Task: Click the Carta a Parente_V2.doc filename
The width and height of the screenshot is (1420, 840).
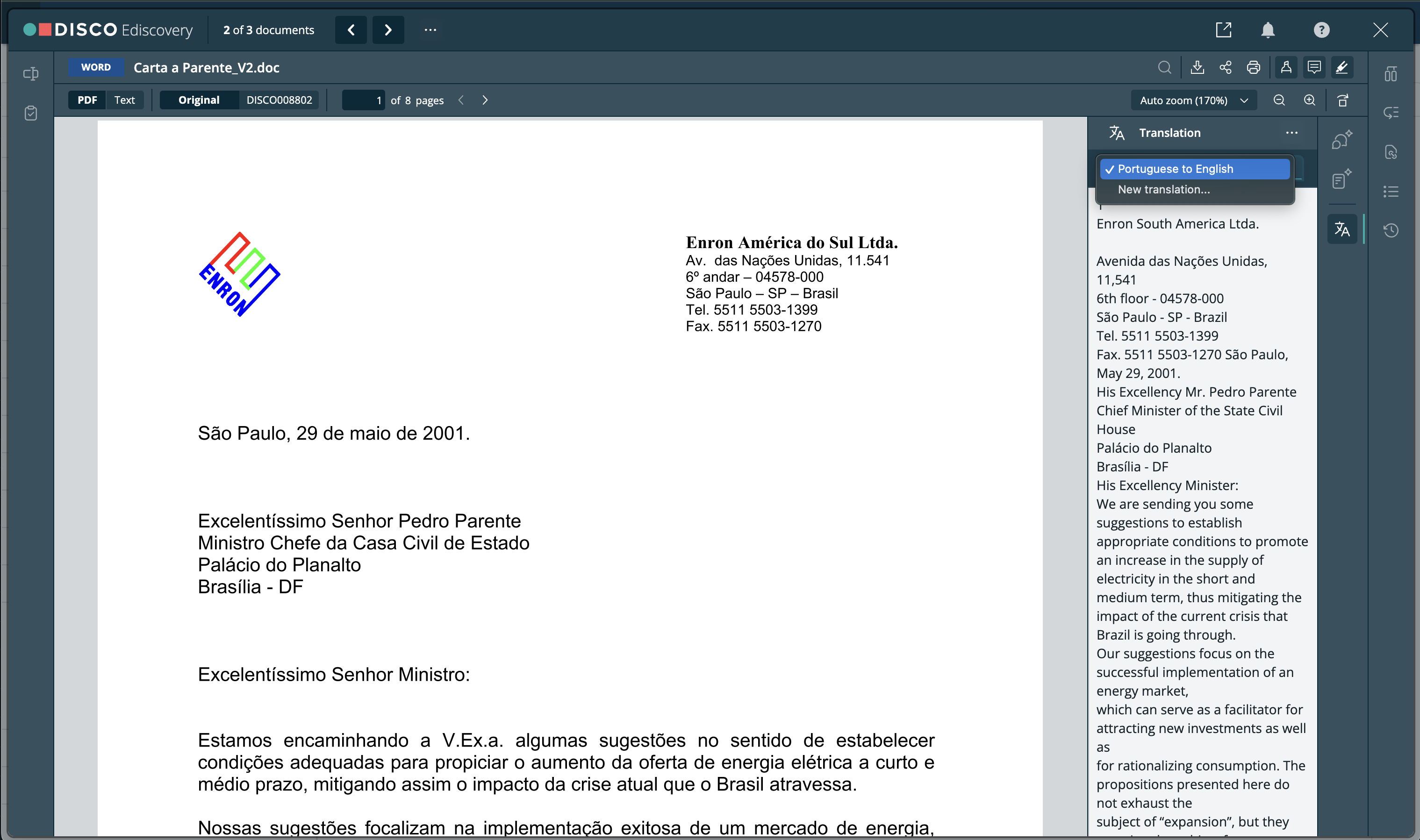Action: (x=207, y=68)
